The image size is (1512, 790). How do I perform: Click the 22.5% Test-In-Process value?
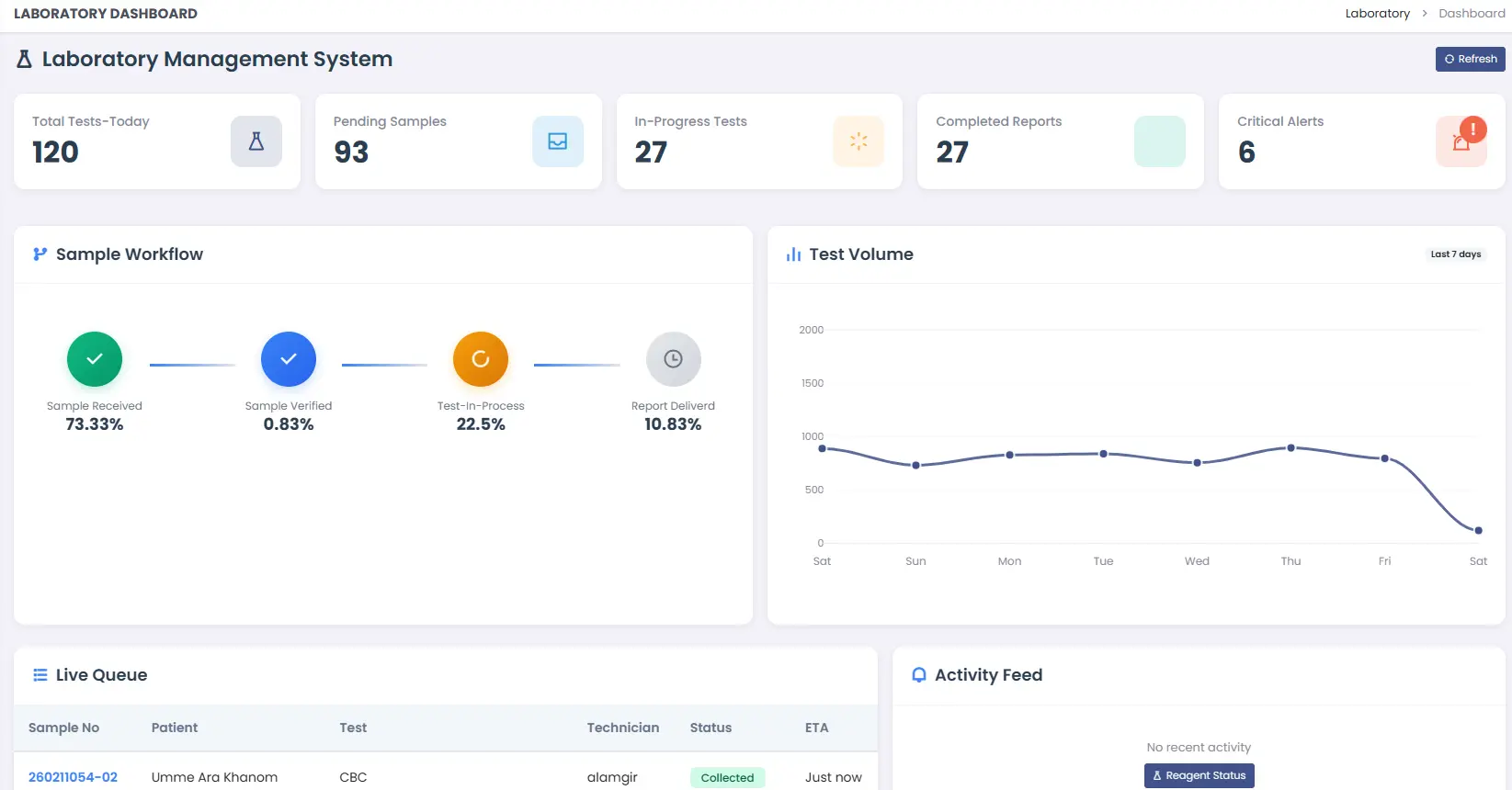click(x=481, y=424)
